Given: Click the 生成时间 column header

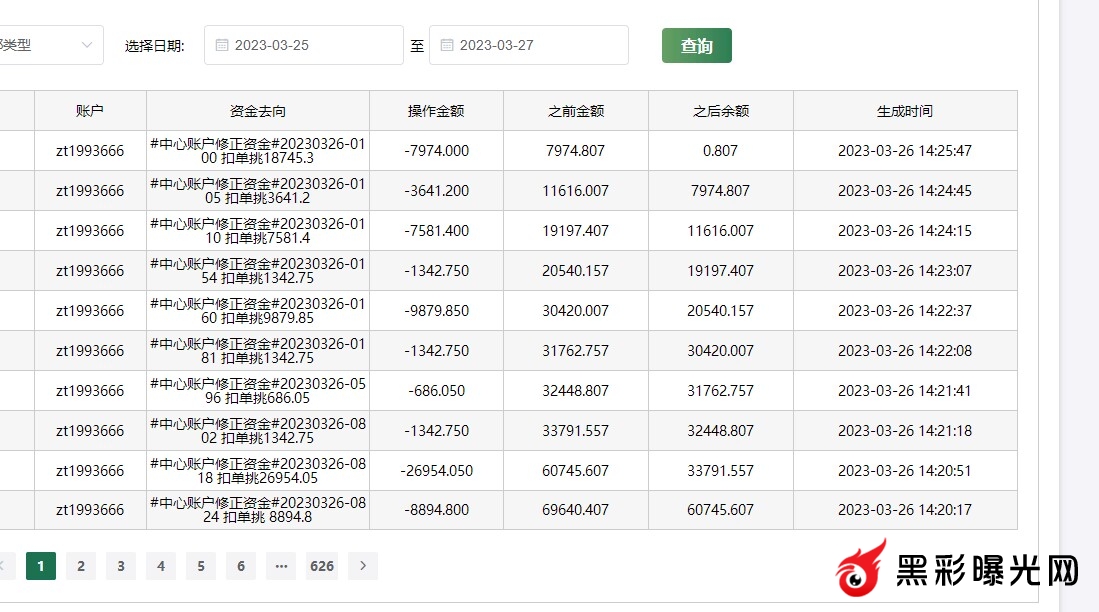Looking at the screenshot, I should coord(905,111).
